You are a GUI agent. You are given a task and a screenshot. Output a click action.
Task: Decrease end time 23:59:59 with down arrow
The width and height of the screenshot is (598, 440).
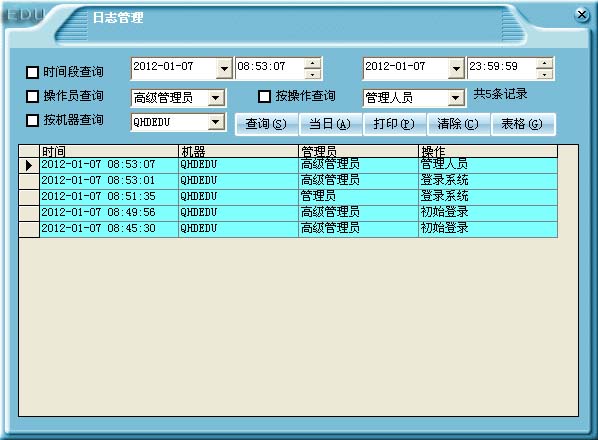pyautogui.click(x=545, y=74)
